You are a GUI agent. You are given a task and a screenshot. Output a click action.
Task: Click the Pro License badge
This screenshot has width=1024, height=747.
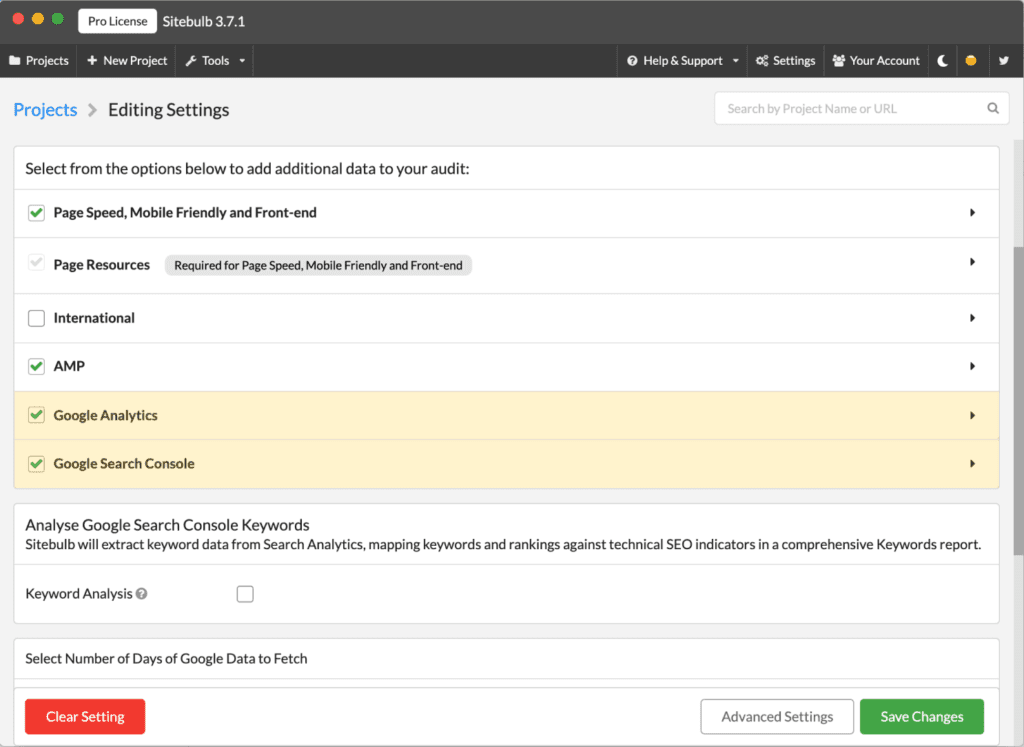click(x=118, y=21)
